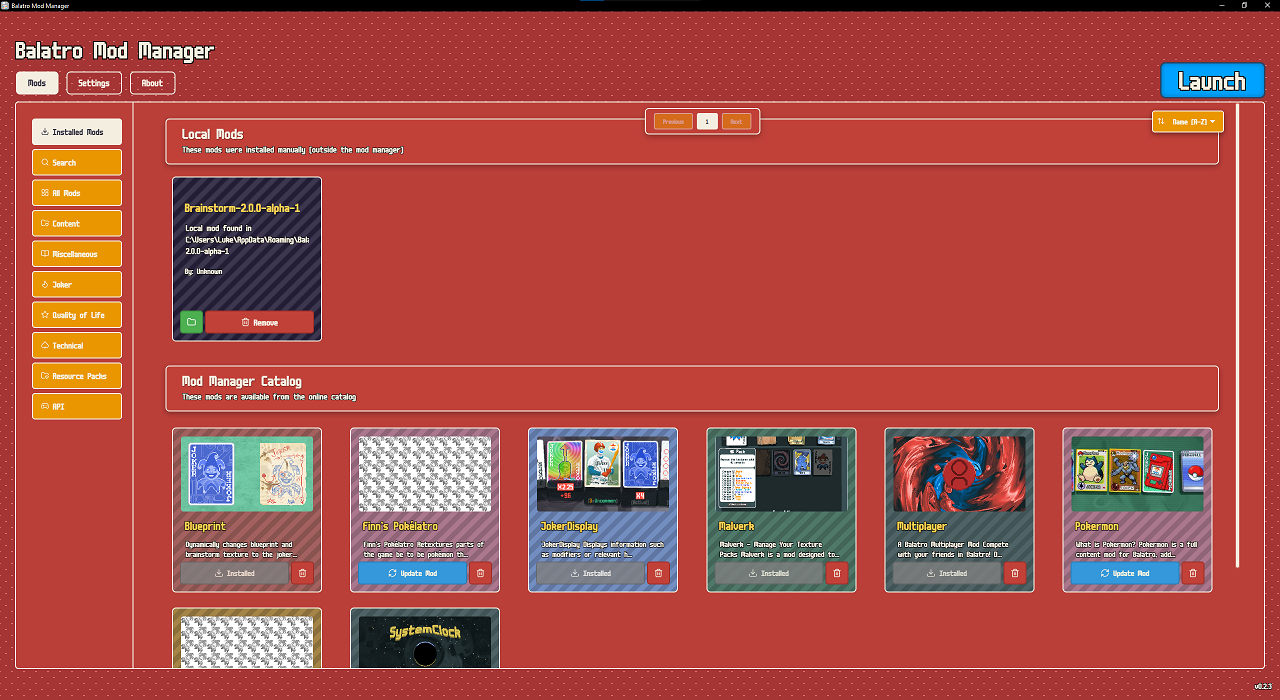Click the API gamepad icon

[x=45, y=405]
